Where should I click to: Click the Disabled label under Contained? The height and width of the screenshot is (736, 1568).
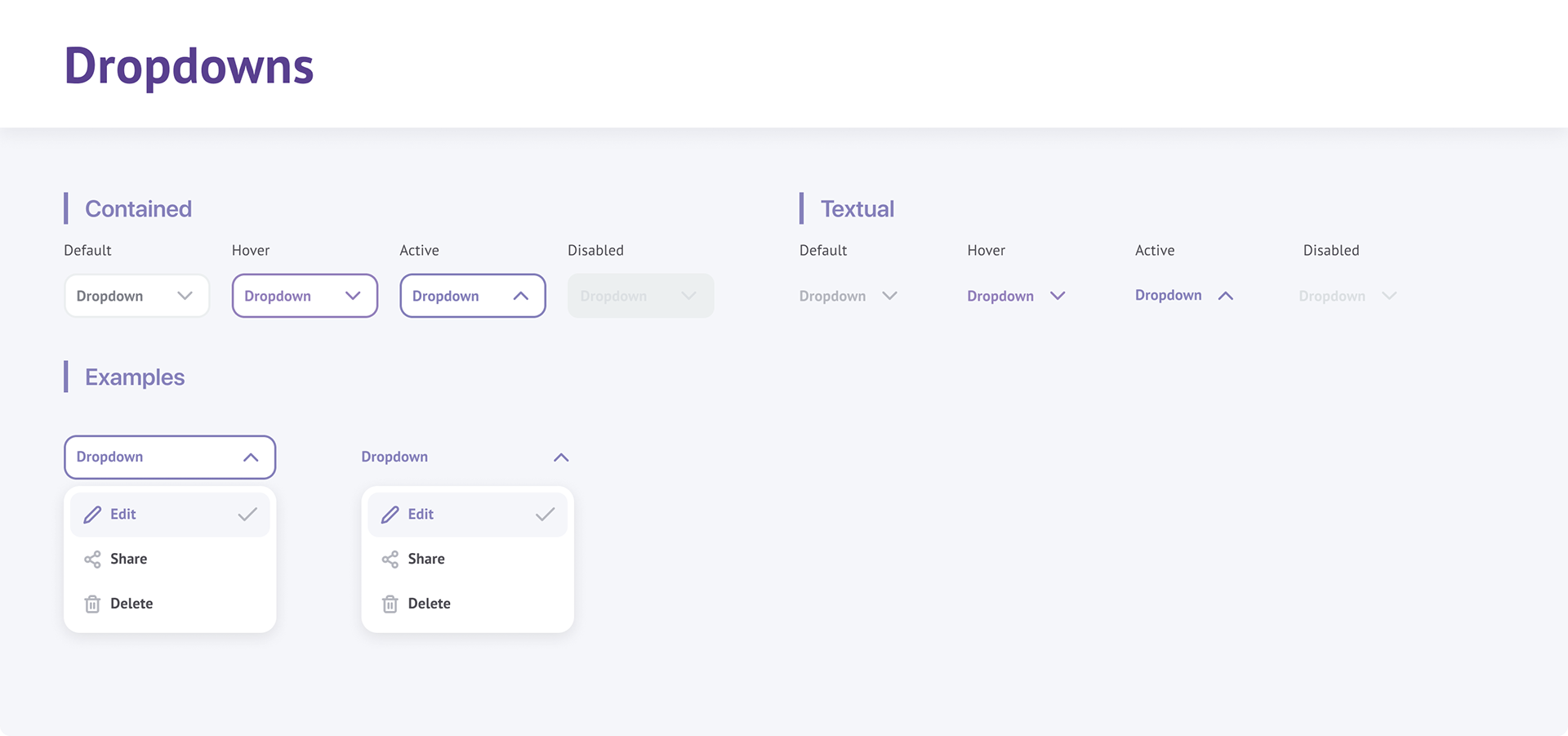pos(595,251)
